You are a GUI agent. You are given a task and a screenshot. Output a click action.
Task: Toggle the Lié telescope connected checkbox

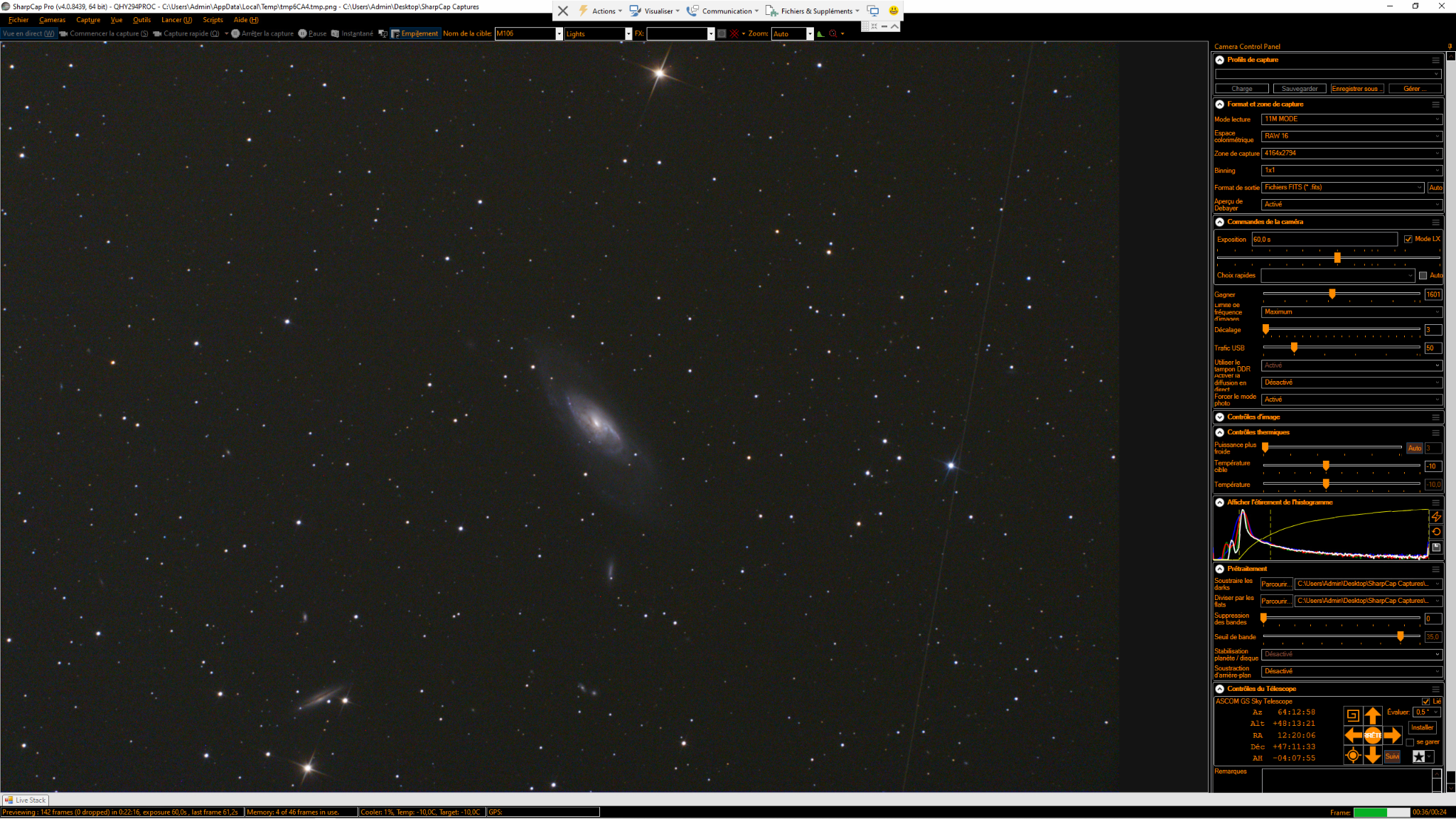(x=1425, y=701)
